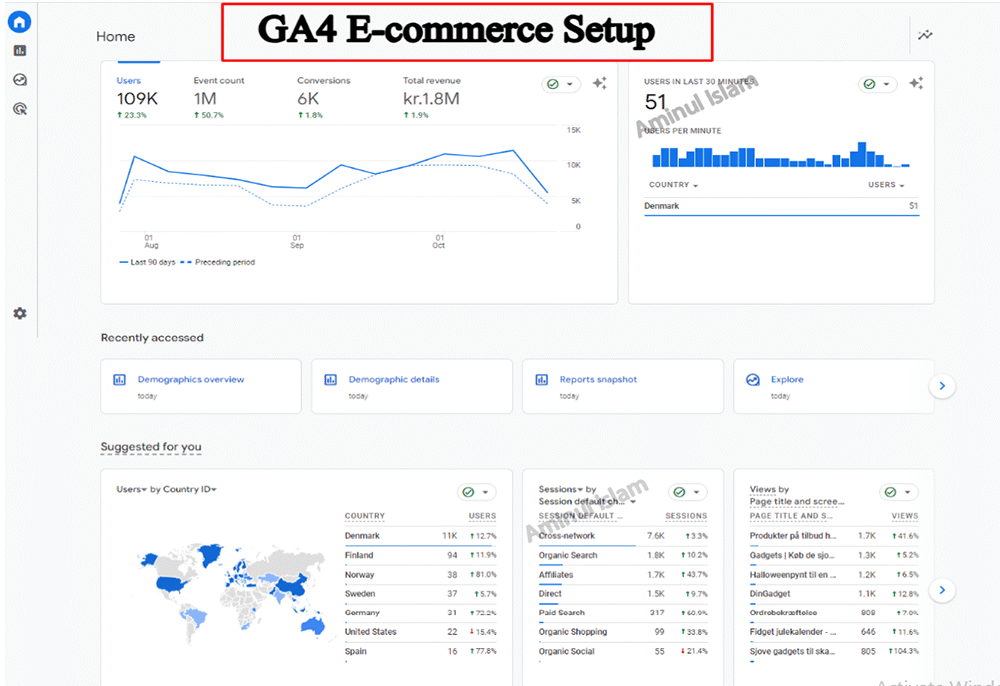1000x686 pixels.
Task: Click the 'Produkter på tilbud' page row
Action: pos(834,536)
